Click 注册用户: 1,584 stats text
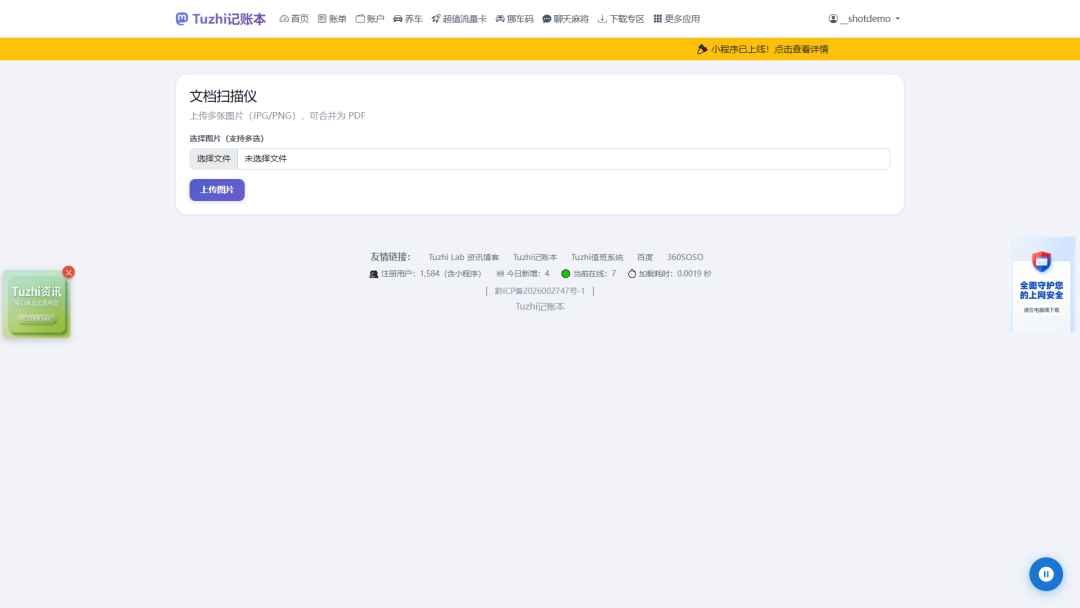 click(431, 273)
